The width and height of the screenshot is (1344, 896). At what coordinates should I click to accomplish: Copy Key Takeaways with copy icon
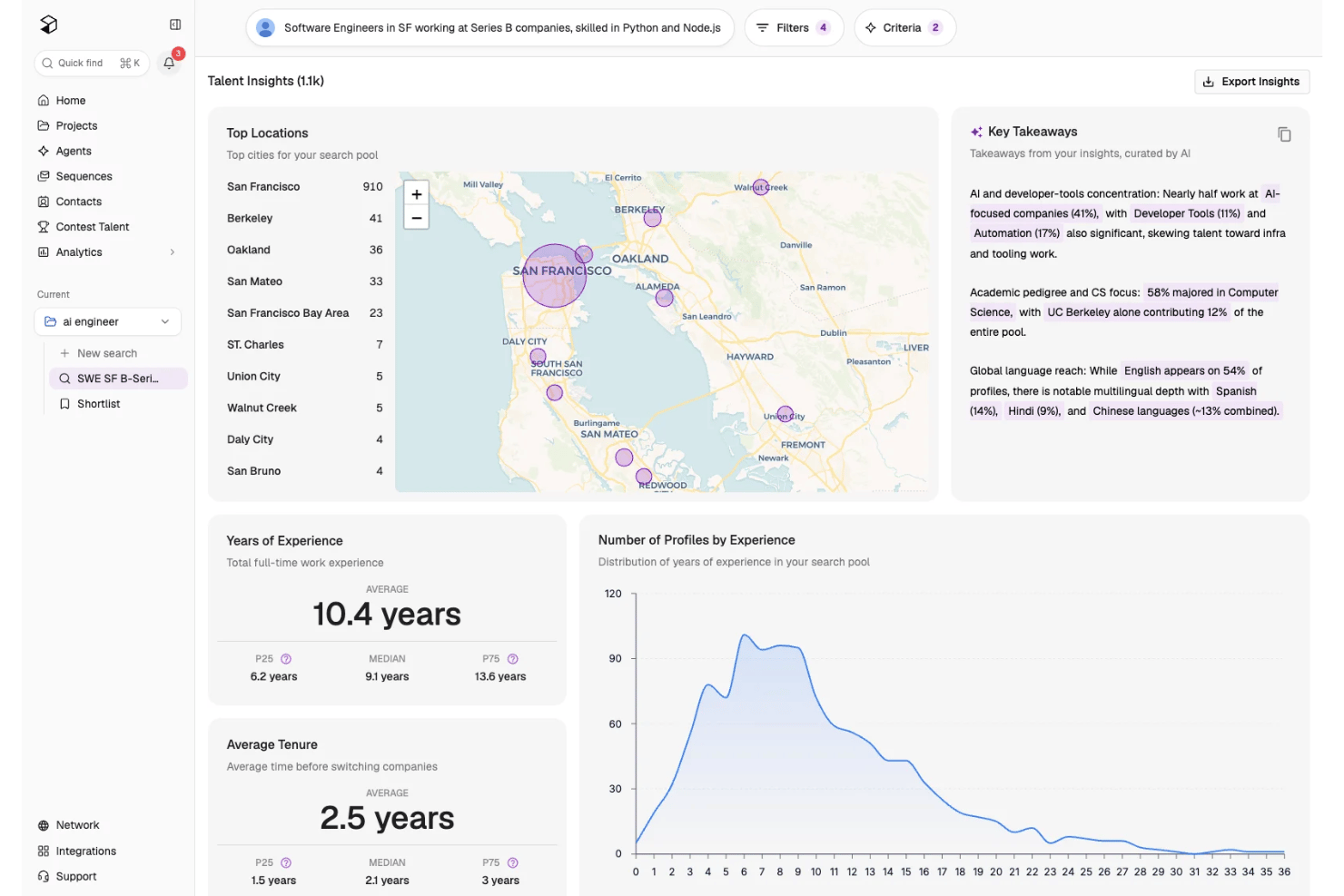1284,134
